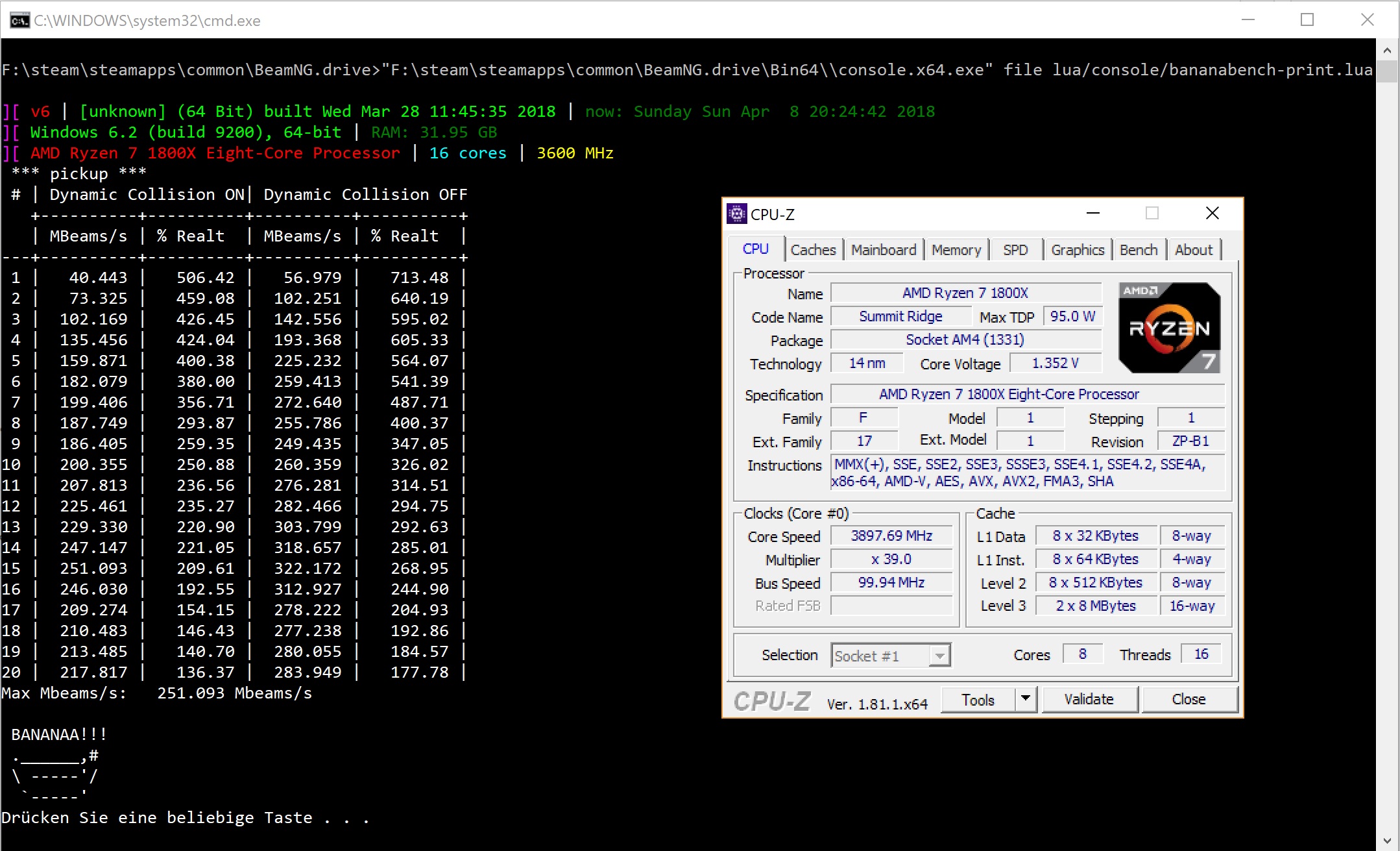Click the Max TDP '95.0 W' value

pyautogui.click(x=1072, y=317)
